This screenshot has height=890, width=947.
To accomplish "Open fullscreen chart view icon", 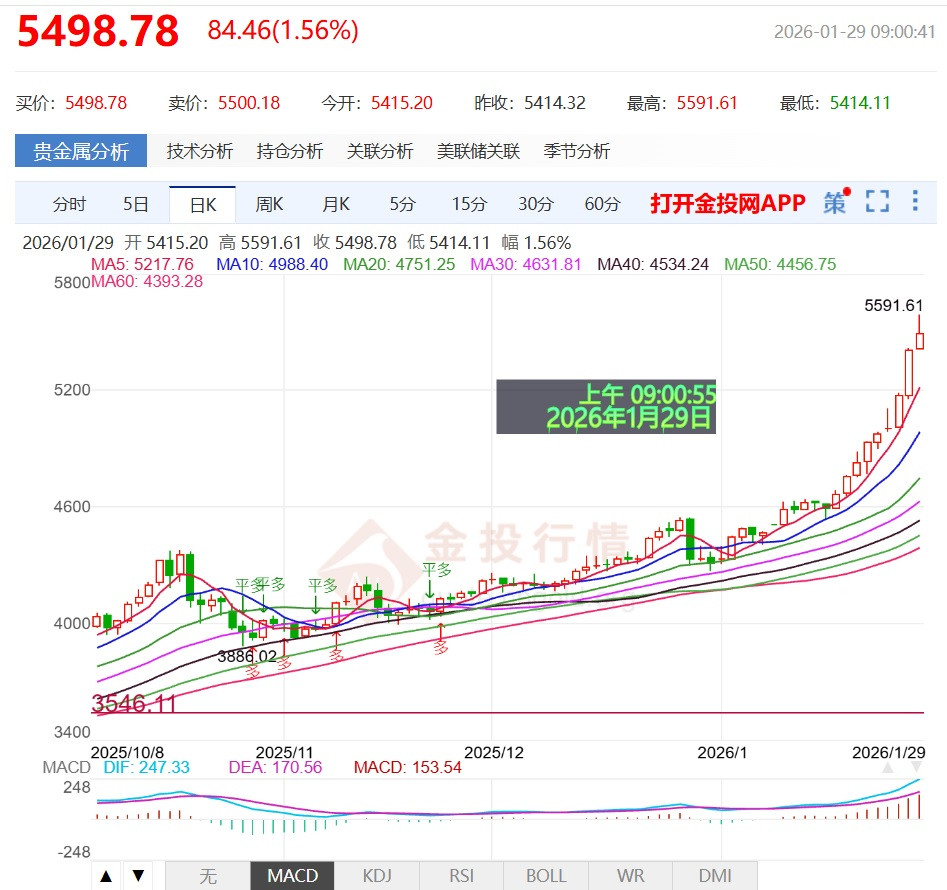I will [878, 201].
